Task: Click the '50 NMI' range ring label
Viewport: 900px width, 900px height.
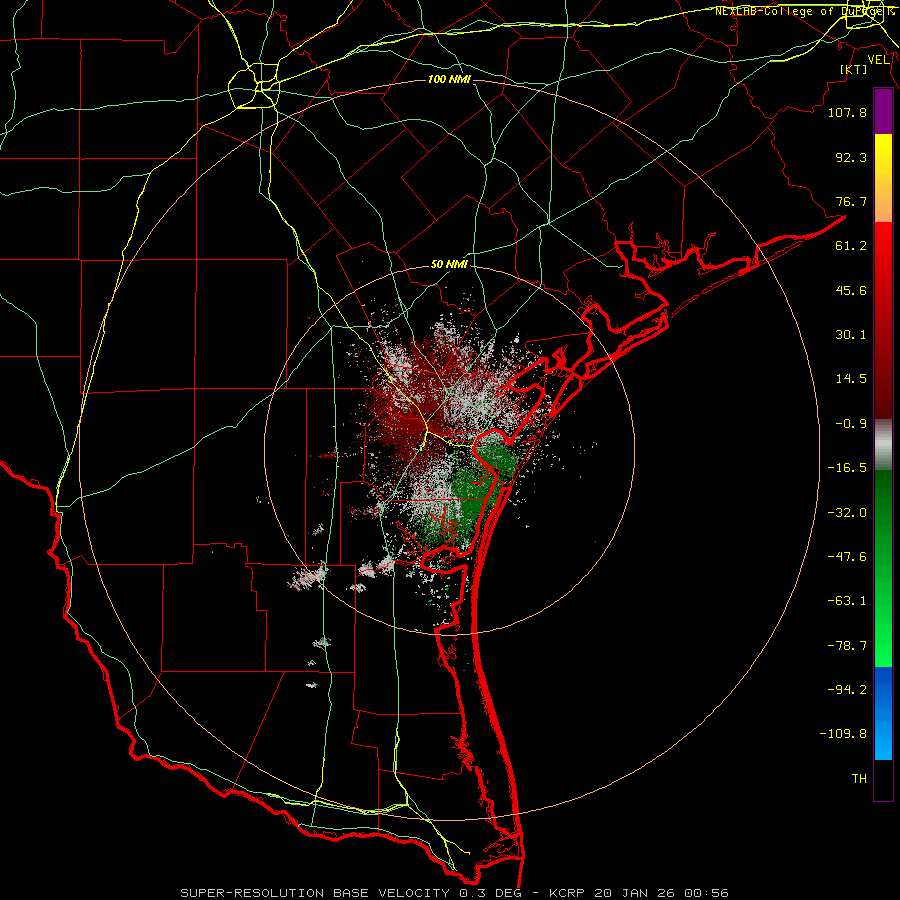Action: click(449, 265)
